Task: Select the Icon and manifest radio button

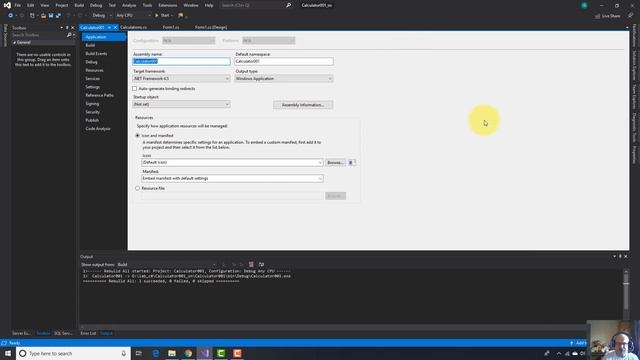Action: (x=138, y=136)
